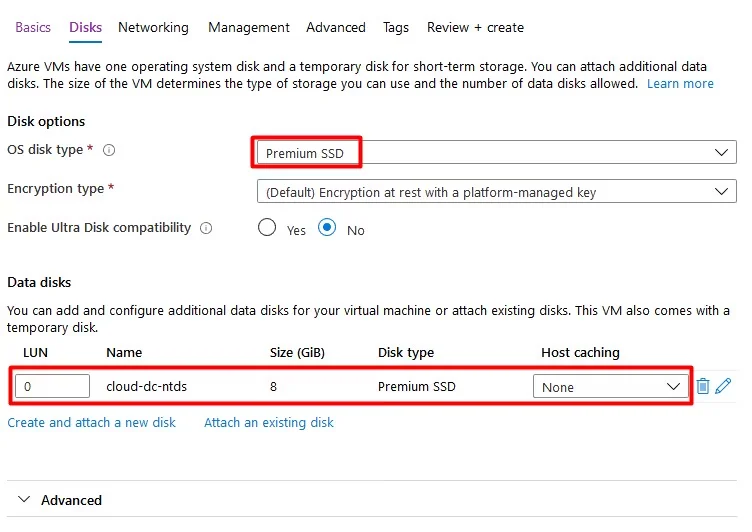Delete the cloud-dc-ntds data disk

tap(703, 386)
